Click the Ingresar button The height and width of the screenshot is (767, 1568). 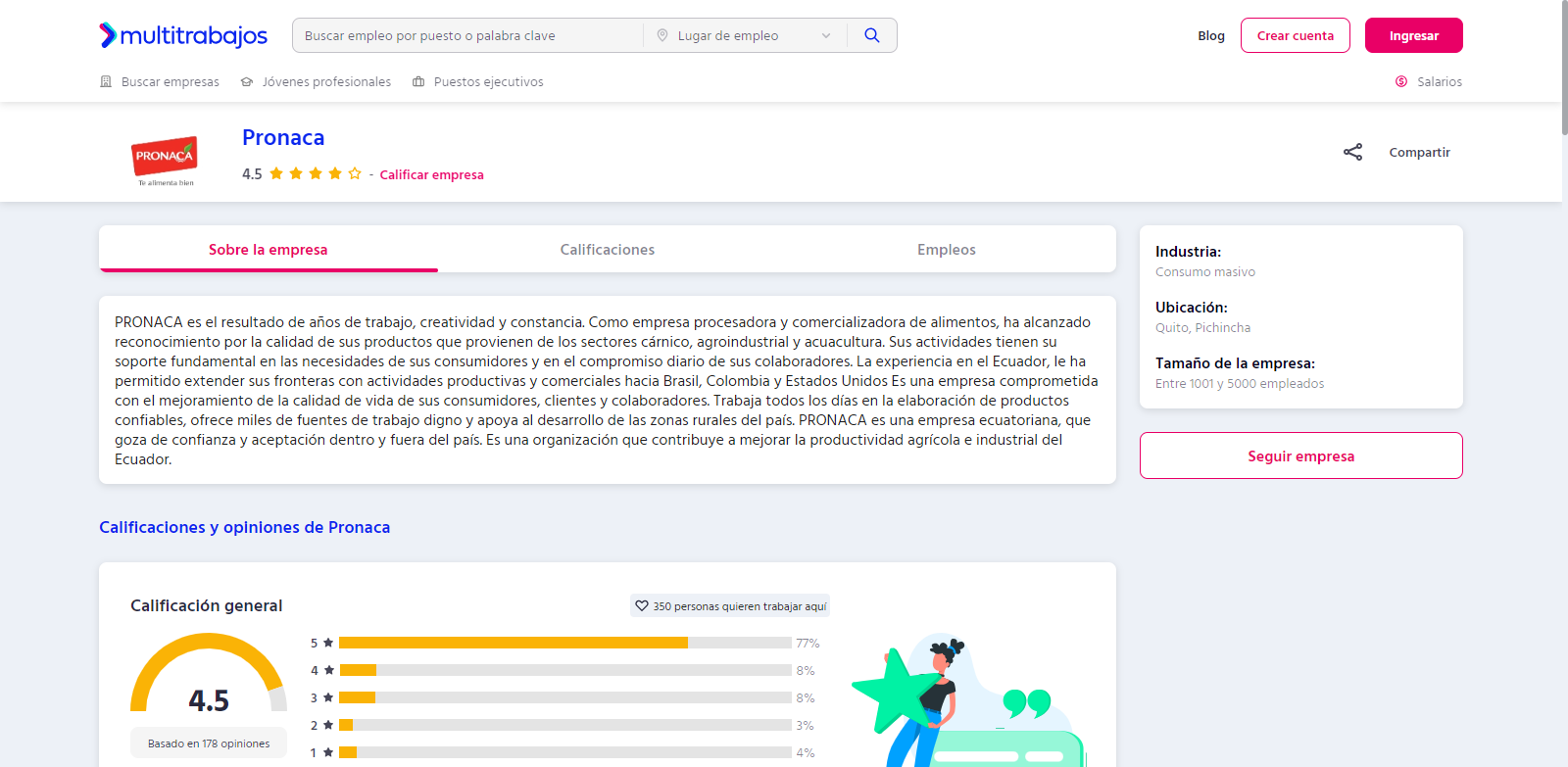click(1414, 35)
